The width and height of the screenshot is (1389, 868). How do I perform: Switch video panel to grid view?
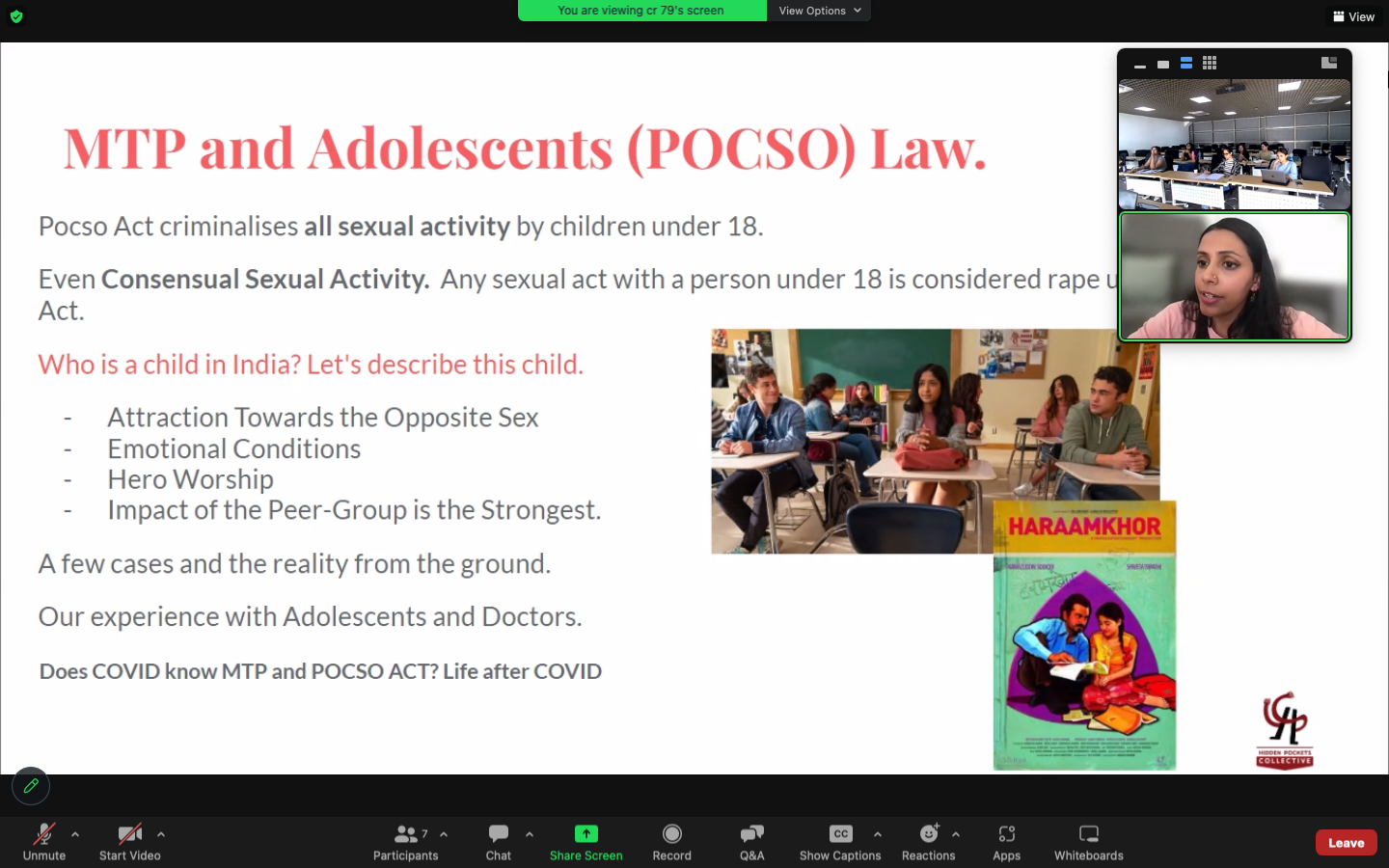[1210, 64]
